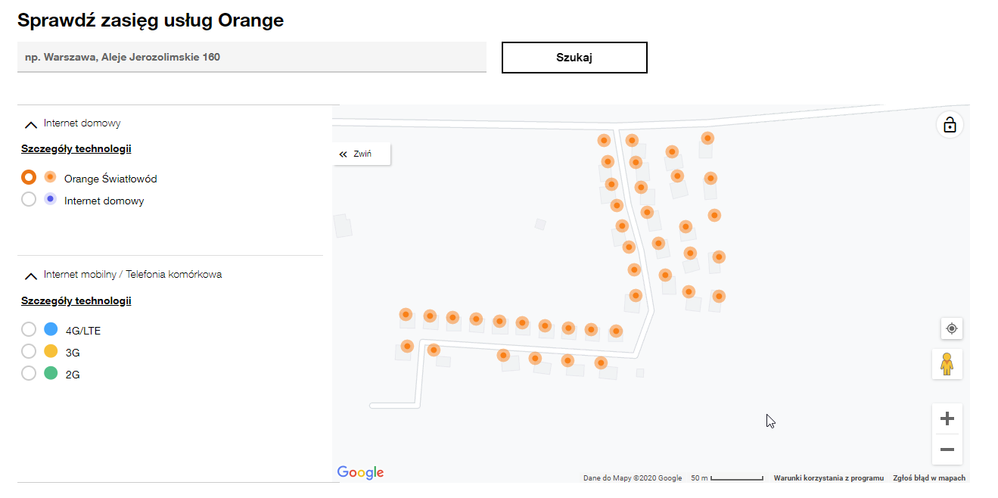Click the map lock icon

pos(949,125)
